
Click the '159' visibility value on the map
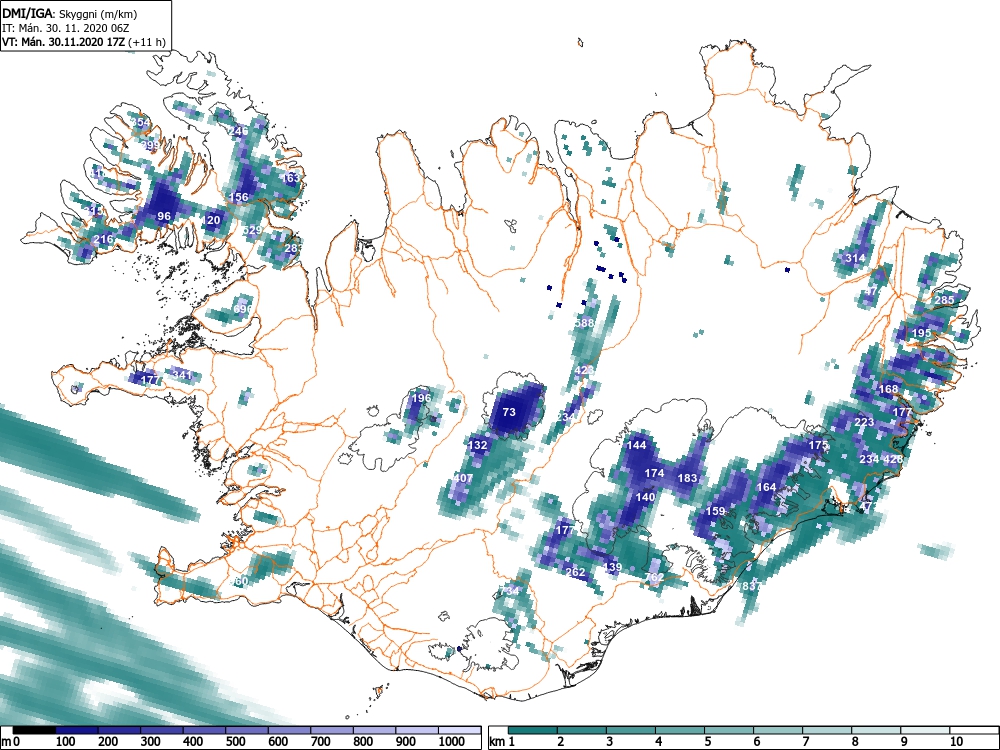click(x=716, y=511)
